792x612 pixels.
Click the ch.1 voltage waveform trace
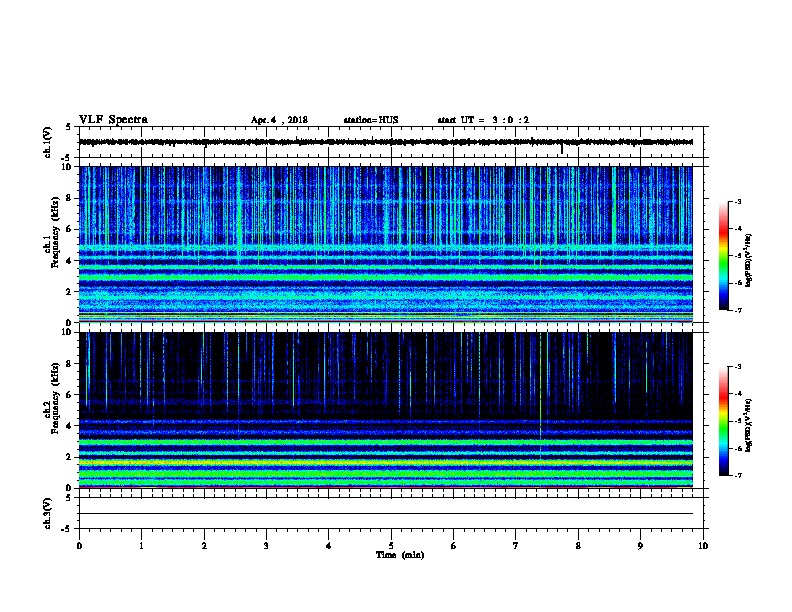(x=386, y=142)
